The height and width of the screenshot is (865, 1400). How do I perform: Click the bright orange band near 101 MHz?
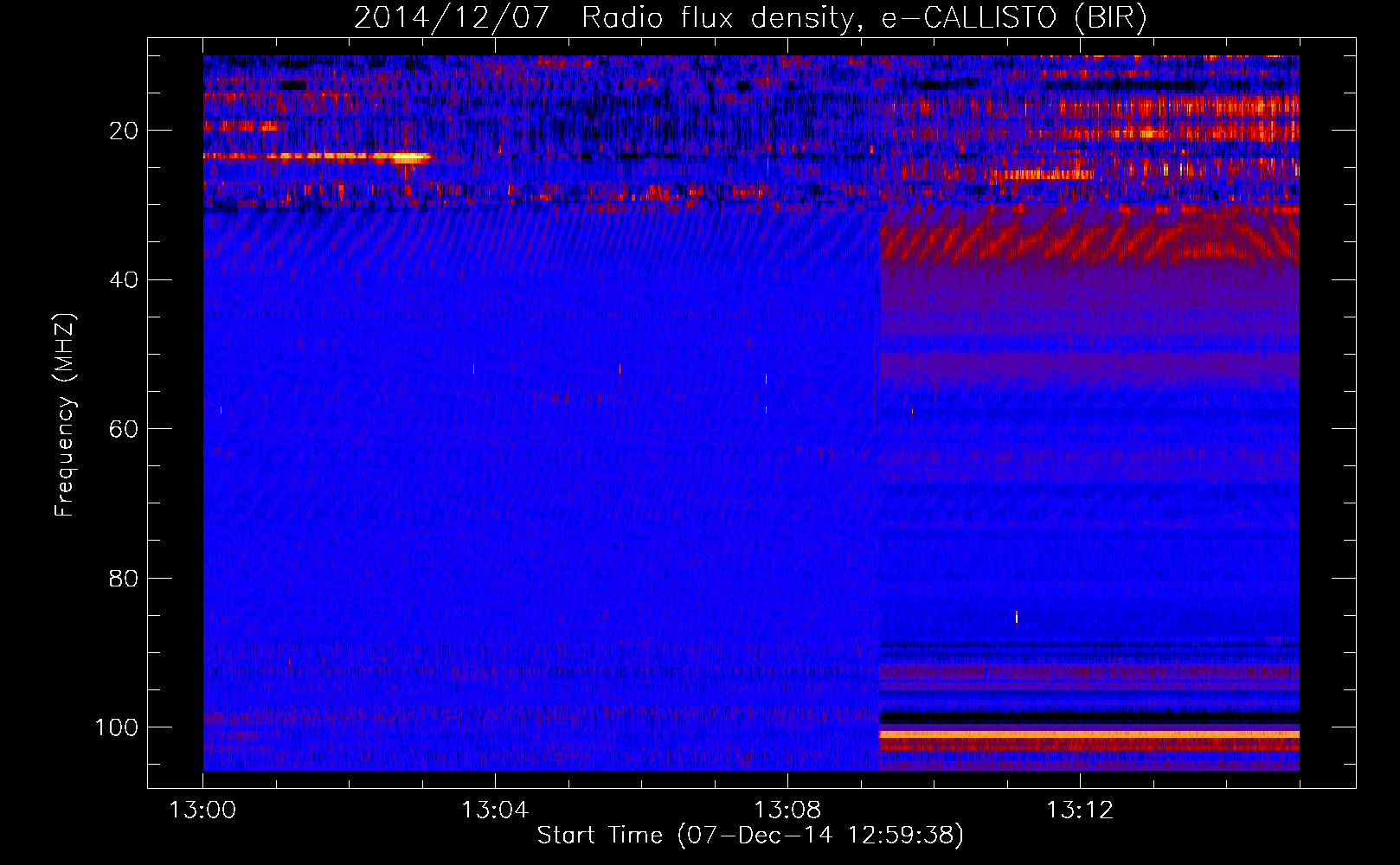1089,734
